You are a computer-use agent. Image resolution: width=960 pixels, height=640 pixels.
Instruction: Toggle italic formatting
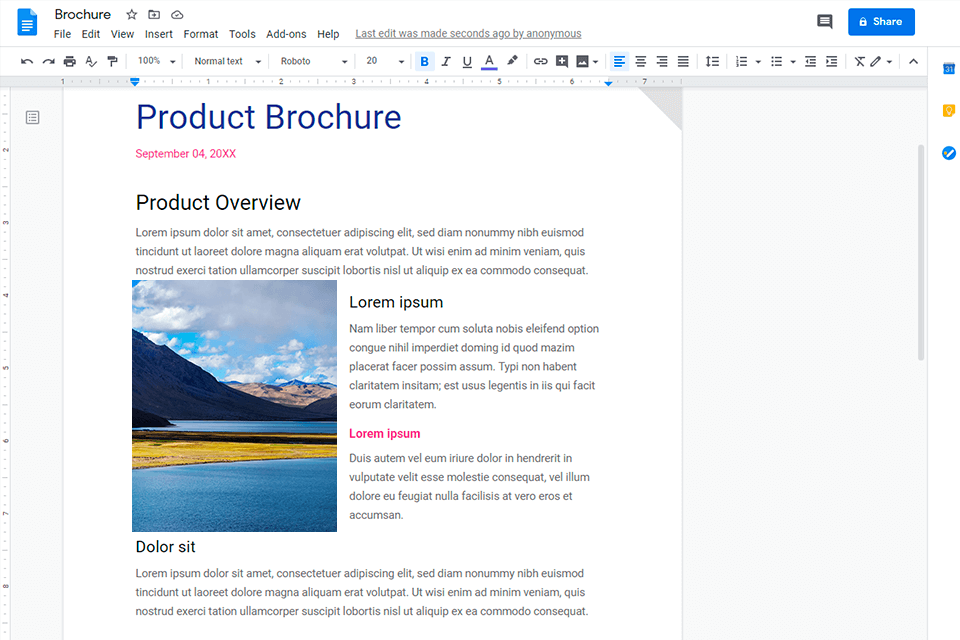pos(445,61)
